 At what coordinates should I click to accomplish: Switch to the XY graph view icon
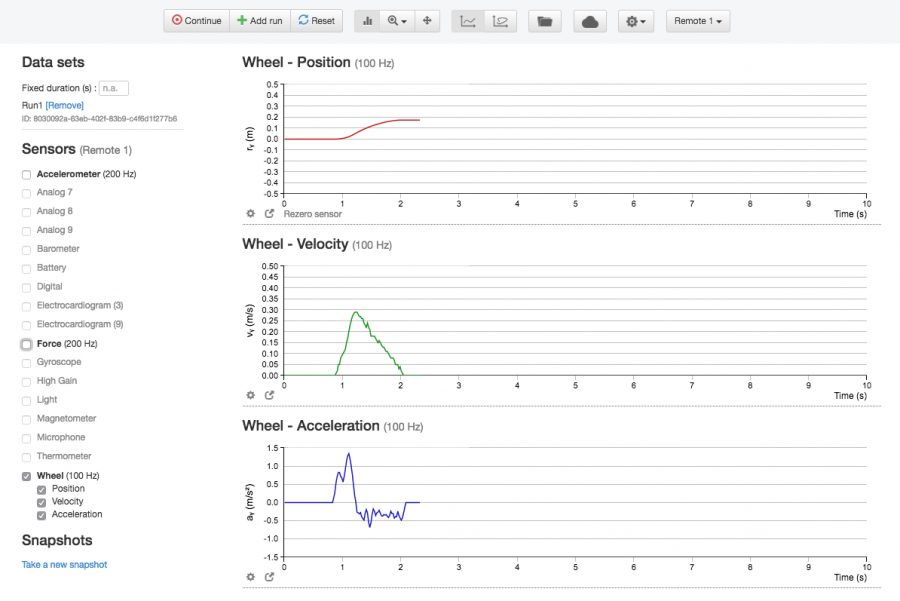click(500, 21)
